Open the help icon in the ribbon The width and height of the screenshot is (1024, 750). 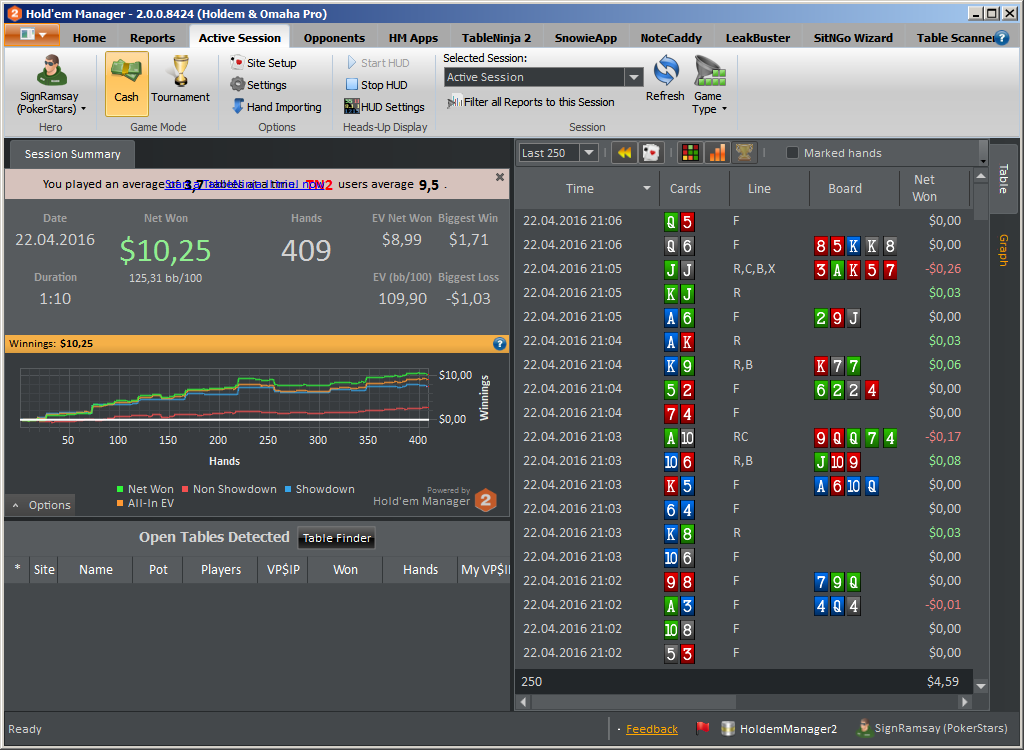[1001, 38]
